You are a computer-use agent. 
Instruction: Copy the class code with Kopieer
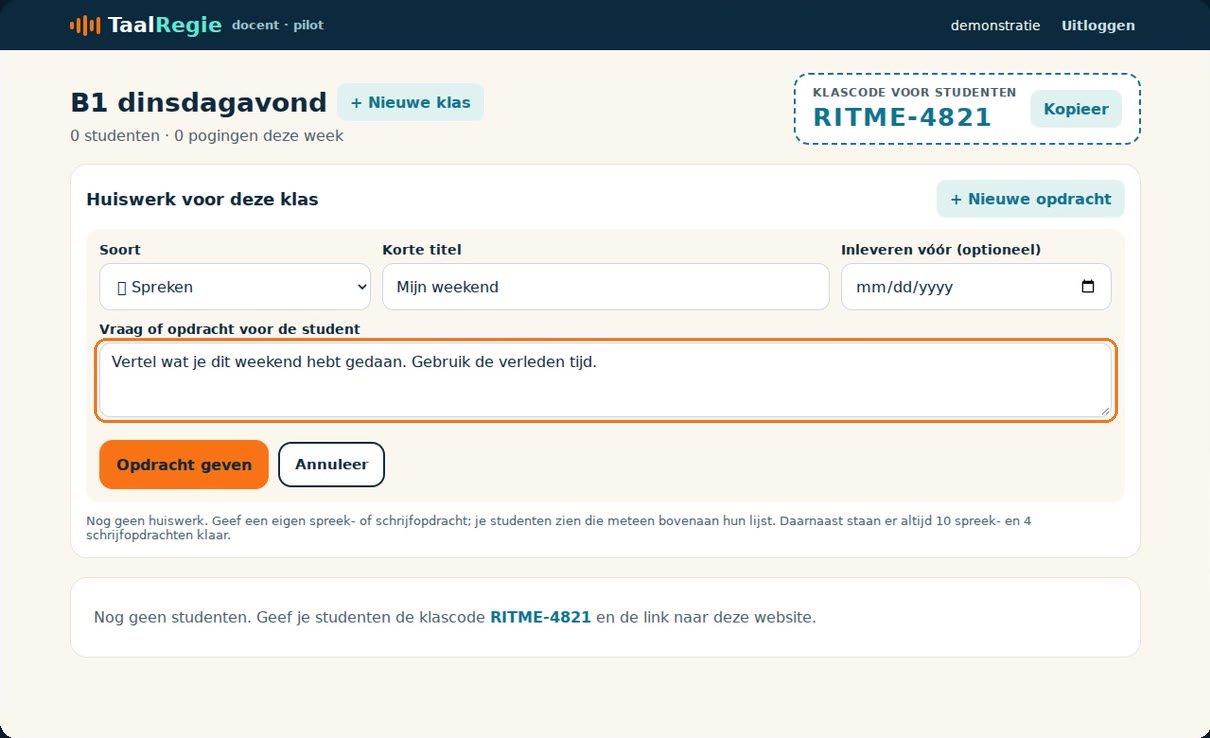click(x=1076, y=109)
